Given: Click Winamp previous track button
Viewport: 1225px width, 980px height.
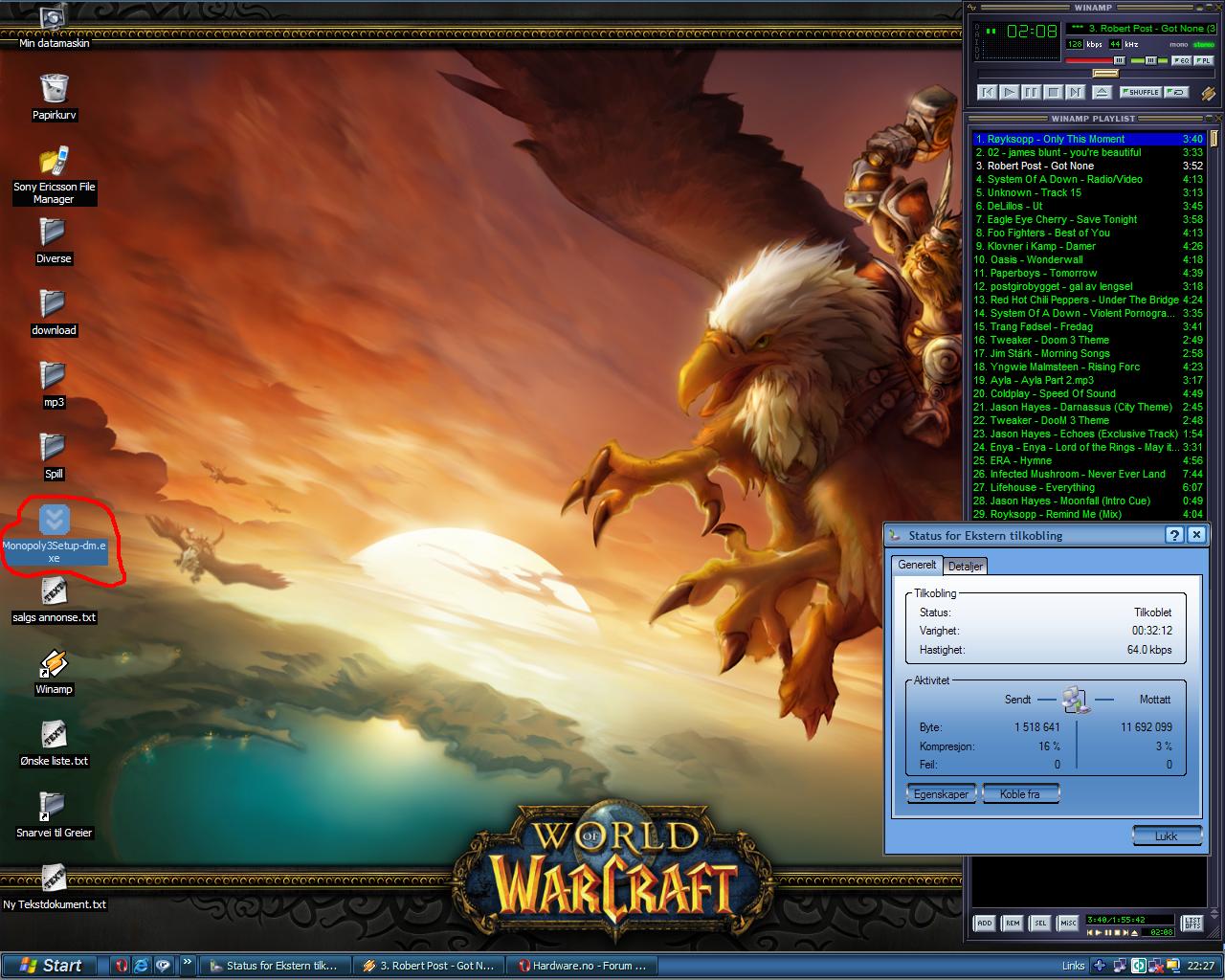Looking at the screenshot, I should pyautogui.click(x=988, y=92).
